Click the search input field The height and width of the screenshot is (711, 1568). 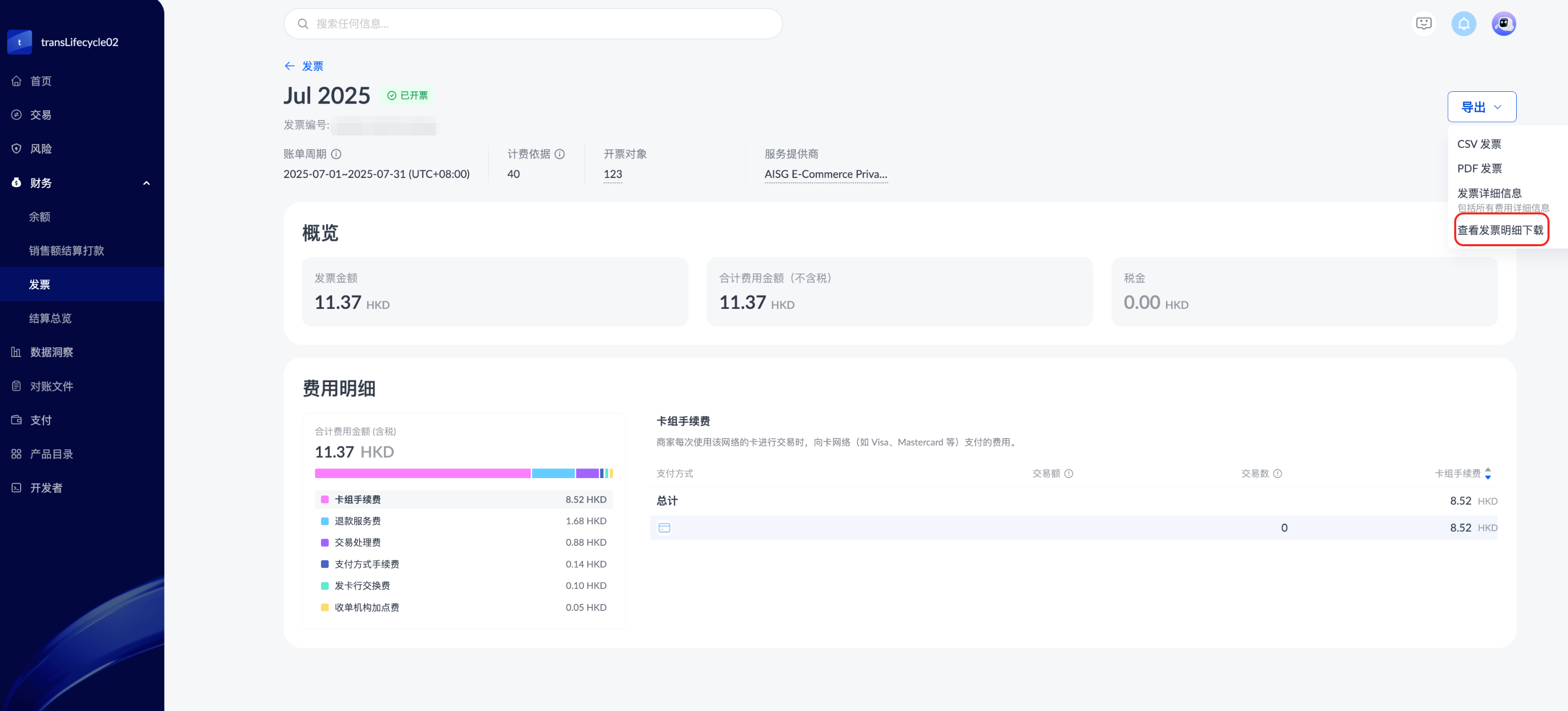(x=533, y=24)
